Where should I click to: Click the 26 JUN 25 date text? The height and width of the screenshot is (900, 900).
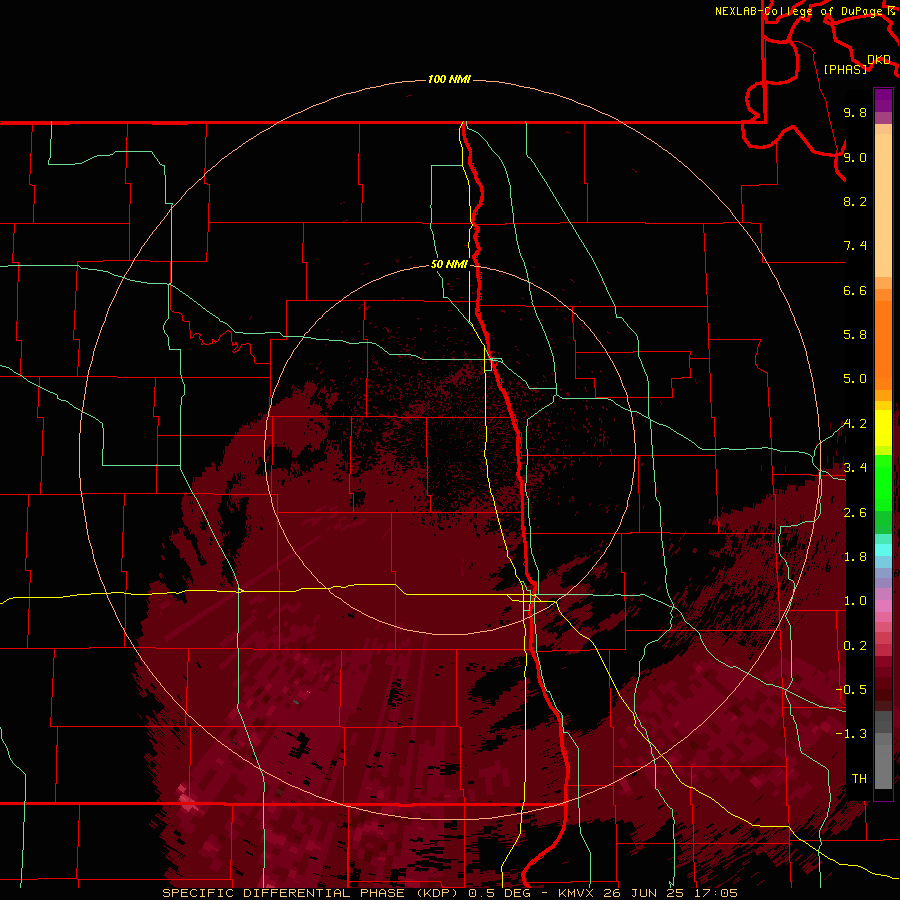pyautogui.click(x=645, y=893)
